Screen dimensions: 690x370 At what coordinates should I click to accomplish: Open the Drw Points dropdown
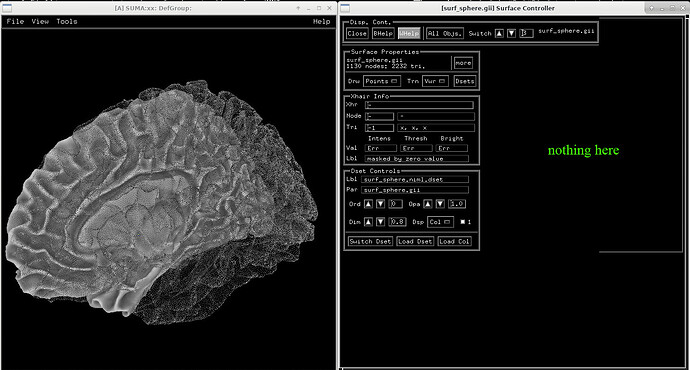click(382, 81)
